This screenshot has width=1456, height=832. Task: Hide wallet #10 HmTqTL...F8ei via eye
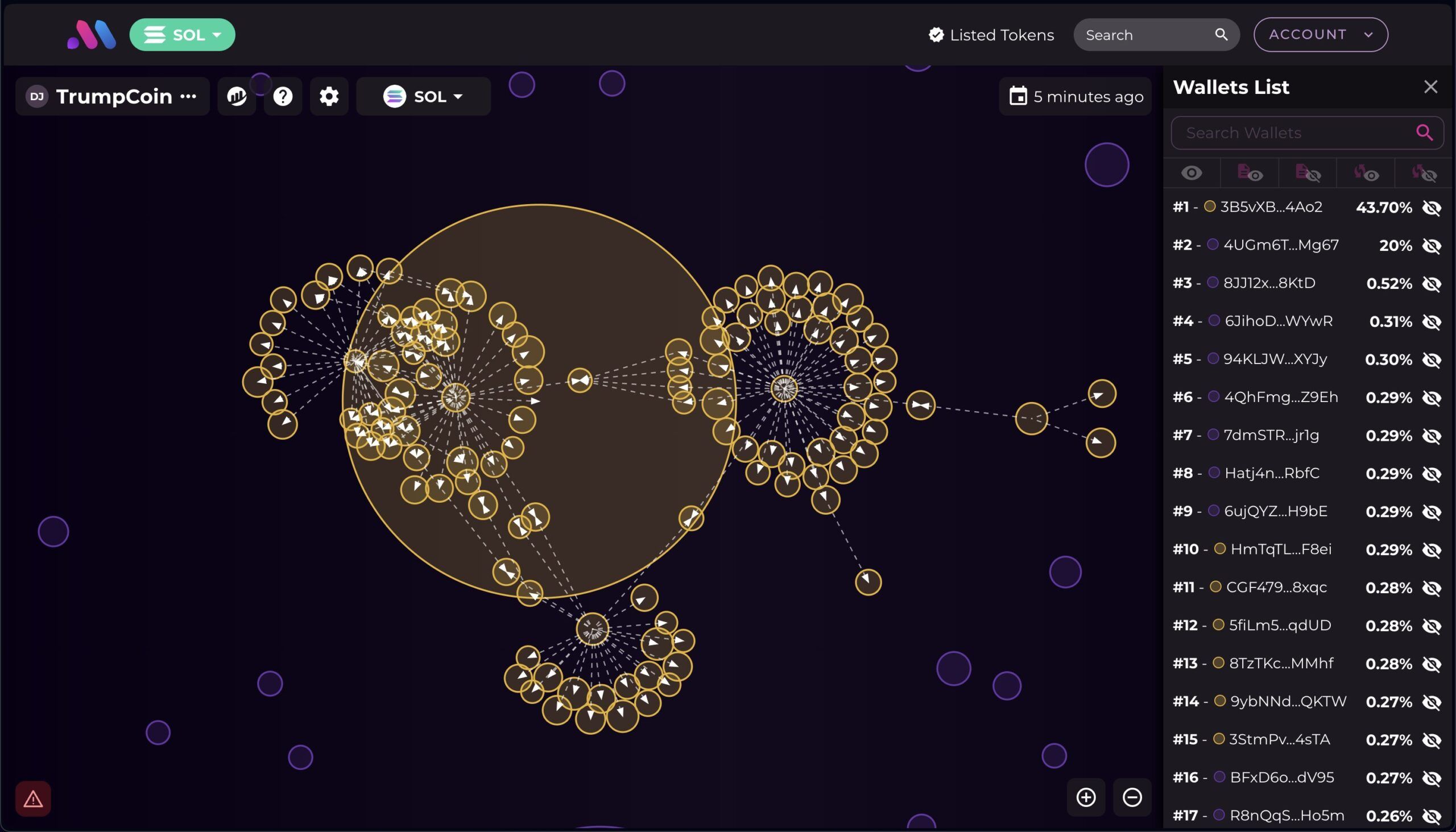click(x=1432, y=550)
